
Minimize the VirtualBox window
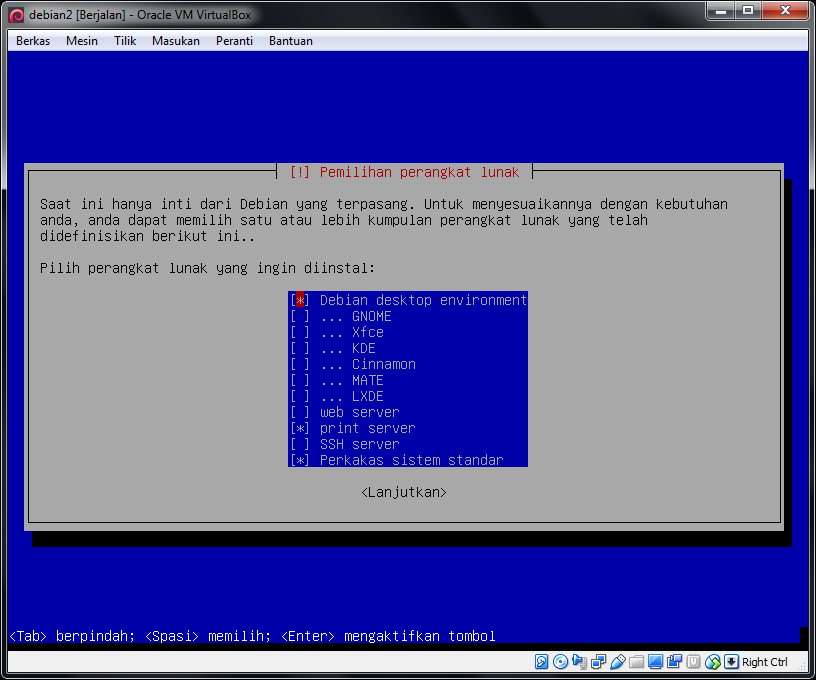pyautogui.click(x=721, y=10)
